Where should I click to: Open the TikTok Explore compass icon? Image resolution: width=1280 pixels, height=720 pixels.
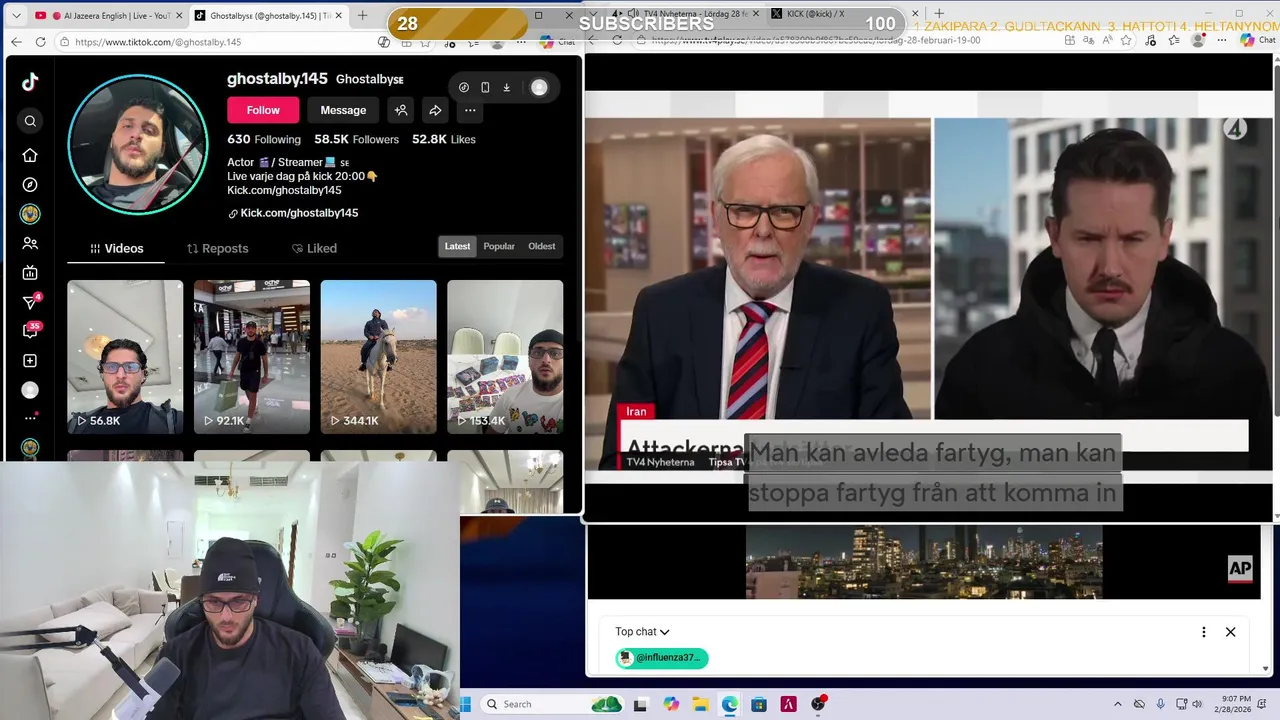(x=30, y=185)
